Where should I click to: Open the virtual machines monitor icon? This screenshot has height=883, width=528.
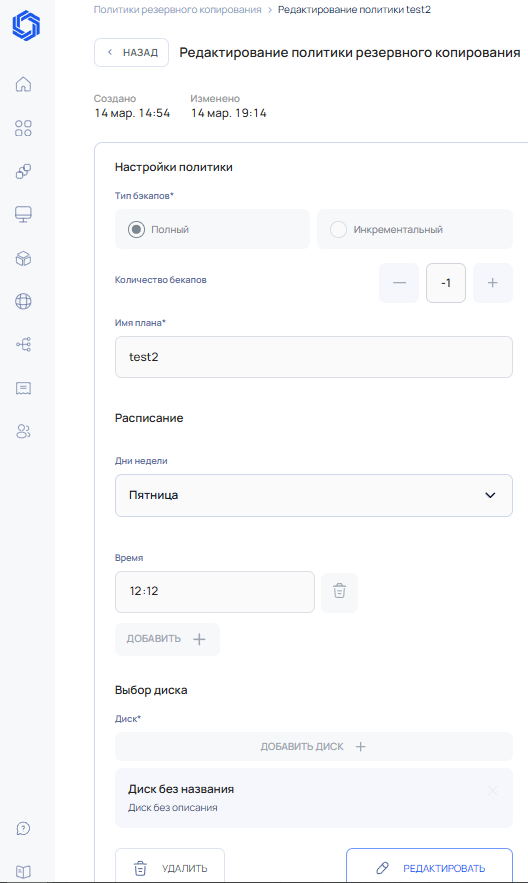(23, 214)
